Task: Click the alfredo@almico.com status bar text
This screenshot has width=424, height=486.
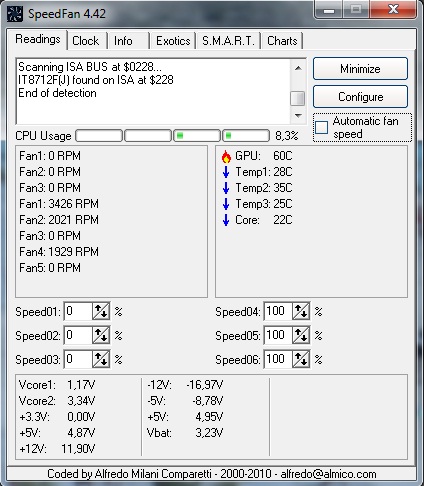Action: [x=328, y=474]
